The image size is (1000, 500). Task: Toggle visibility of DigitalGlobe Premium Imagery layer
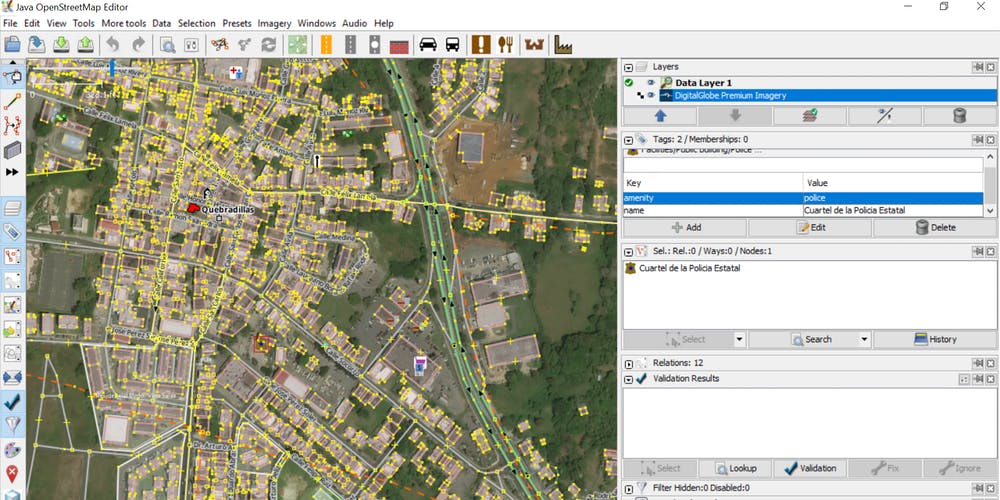(651, 96)
